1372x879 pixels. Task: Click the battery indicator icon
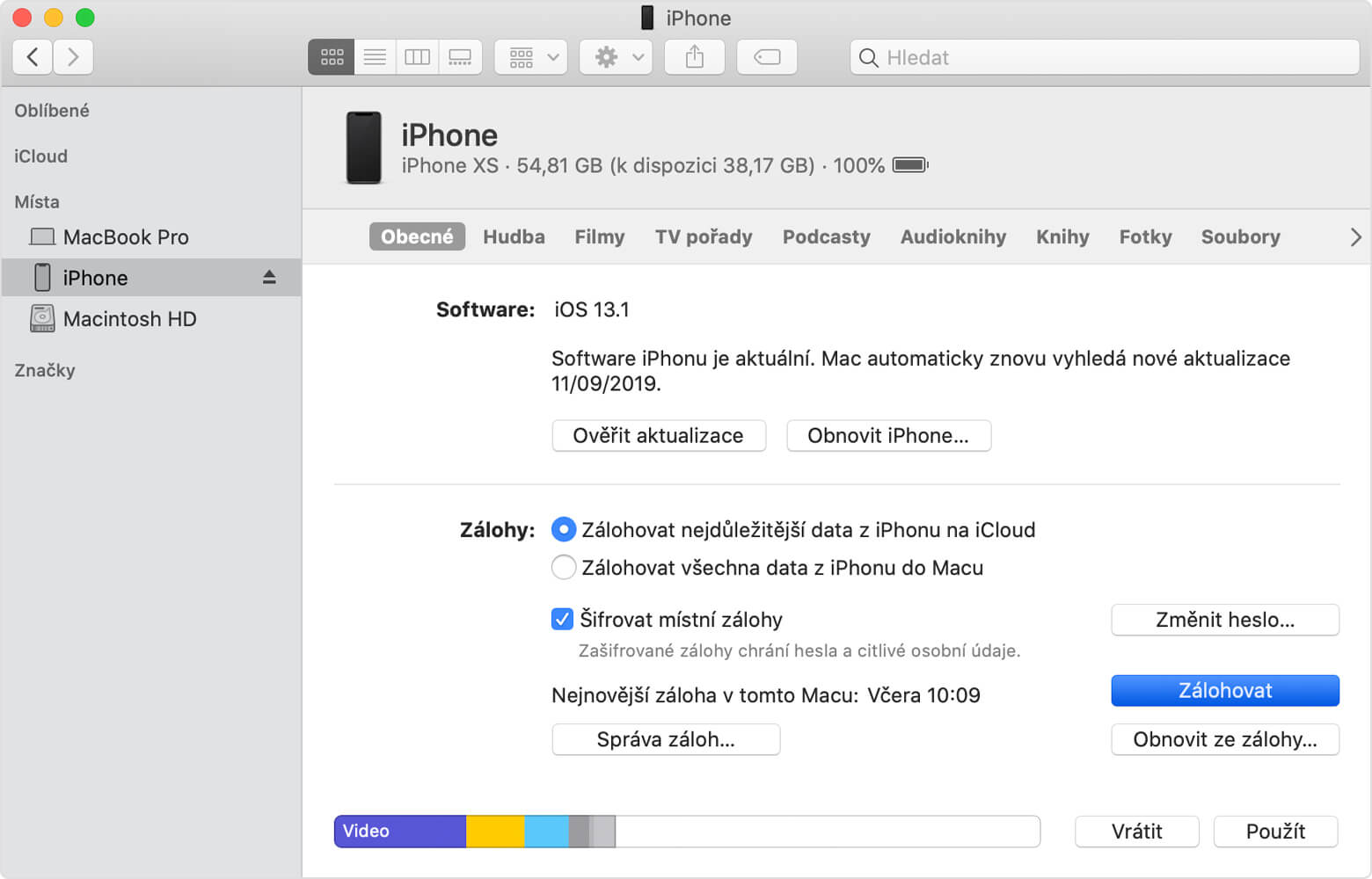click(x=910, y=165)
